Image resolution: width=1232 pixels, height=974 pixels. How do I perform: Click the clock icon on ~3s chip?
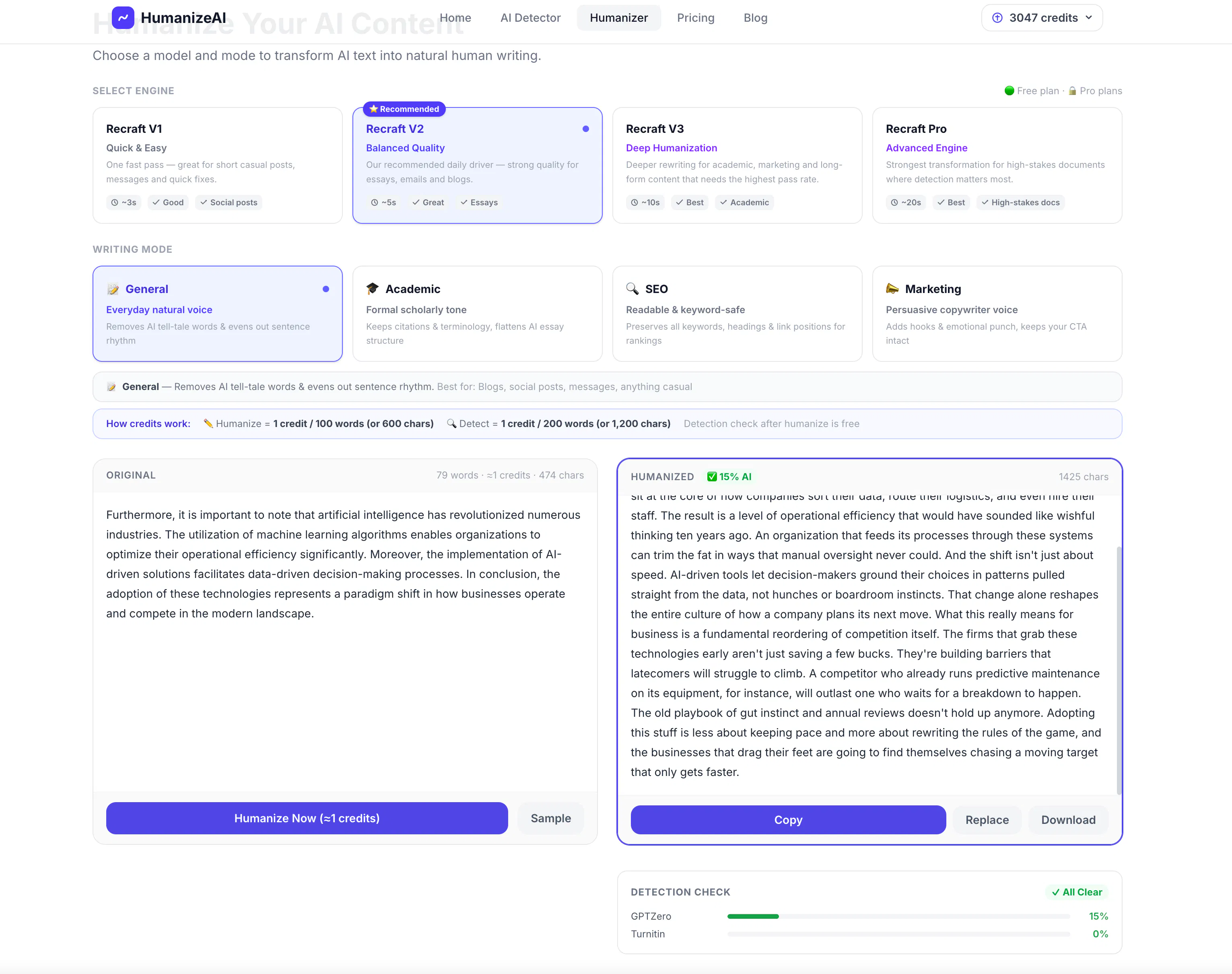click(x=115, y=202)
